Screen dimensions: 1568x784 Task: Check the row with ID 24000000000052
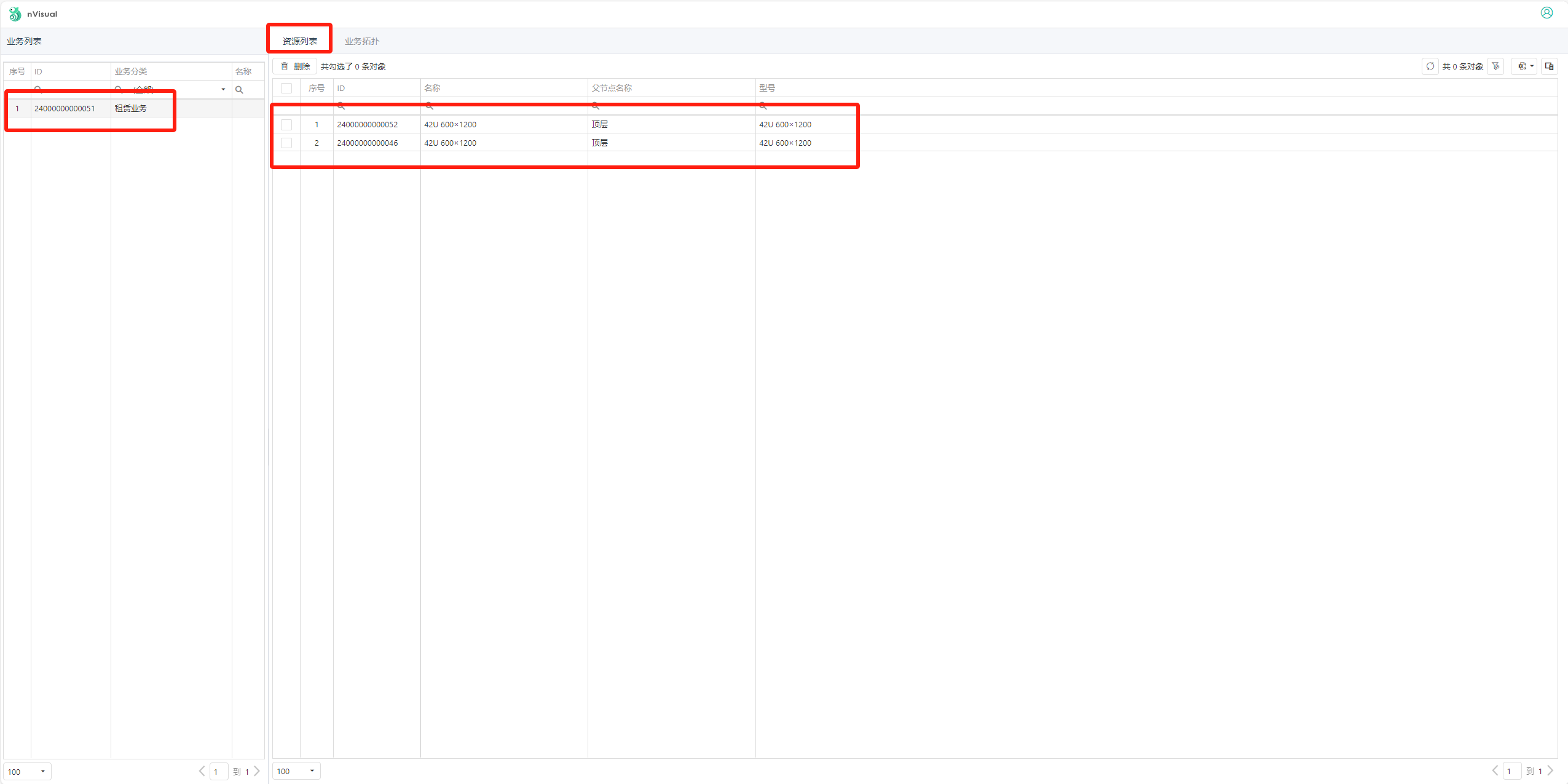tap(286, 125)
